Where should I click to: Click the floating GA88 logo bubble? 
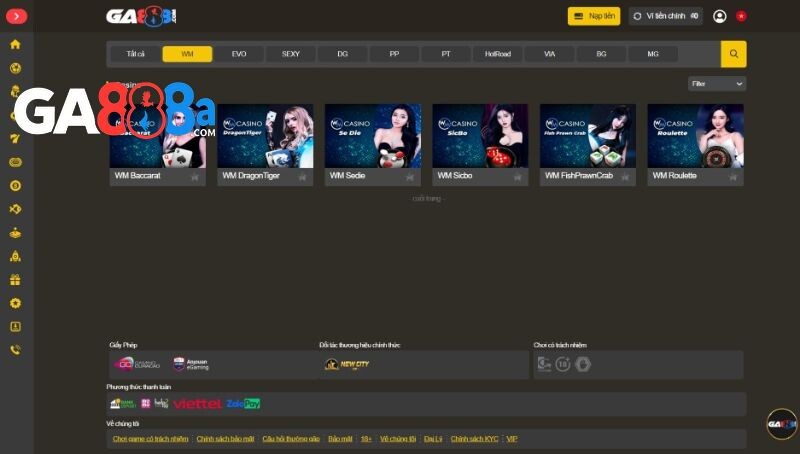[x=781, y=424]
